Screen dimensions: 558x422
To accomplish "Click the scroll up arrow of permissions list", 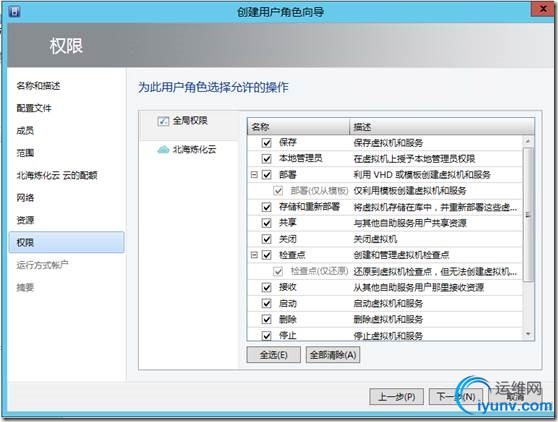I will (528, 141).
